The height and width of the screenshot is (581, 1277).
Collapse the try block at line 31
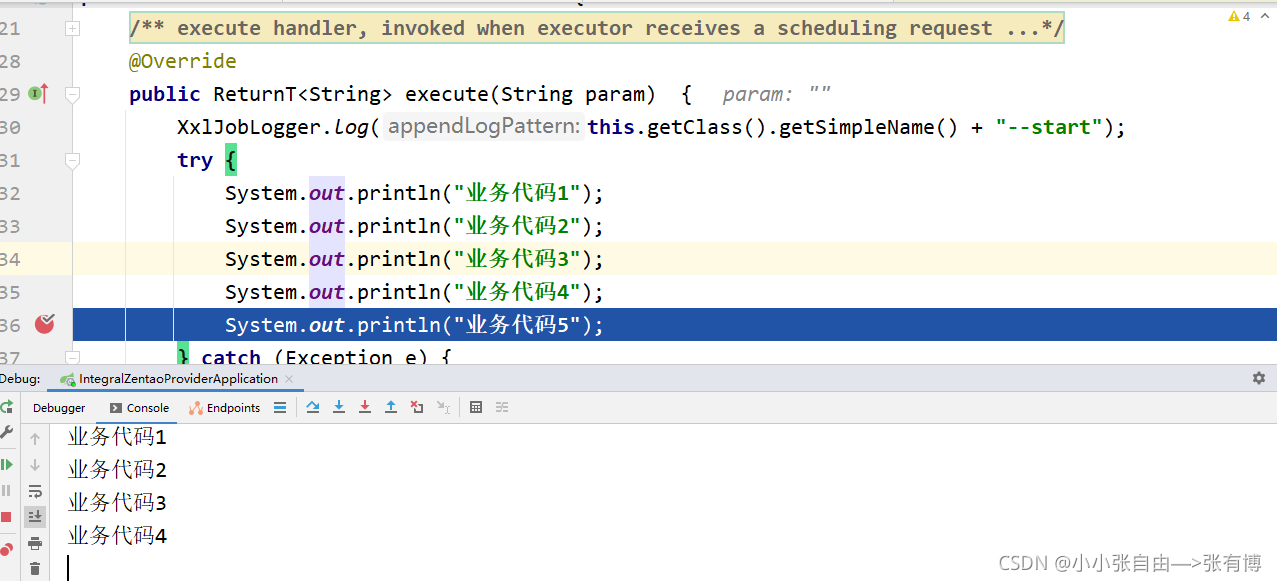pos(72,160)
